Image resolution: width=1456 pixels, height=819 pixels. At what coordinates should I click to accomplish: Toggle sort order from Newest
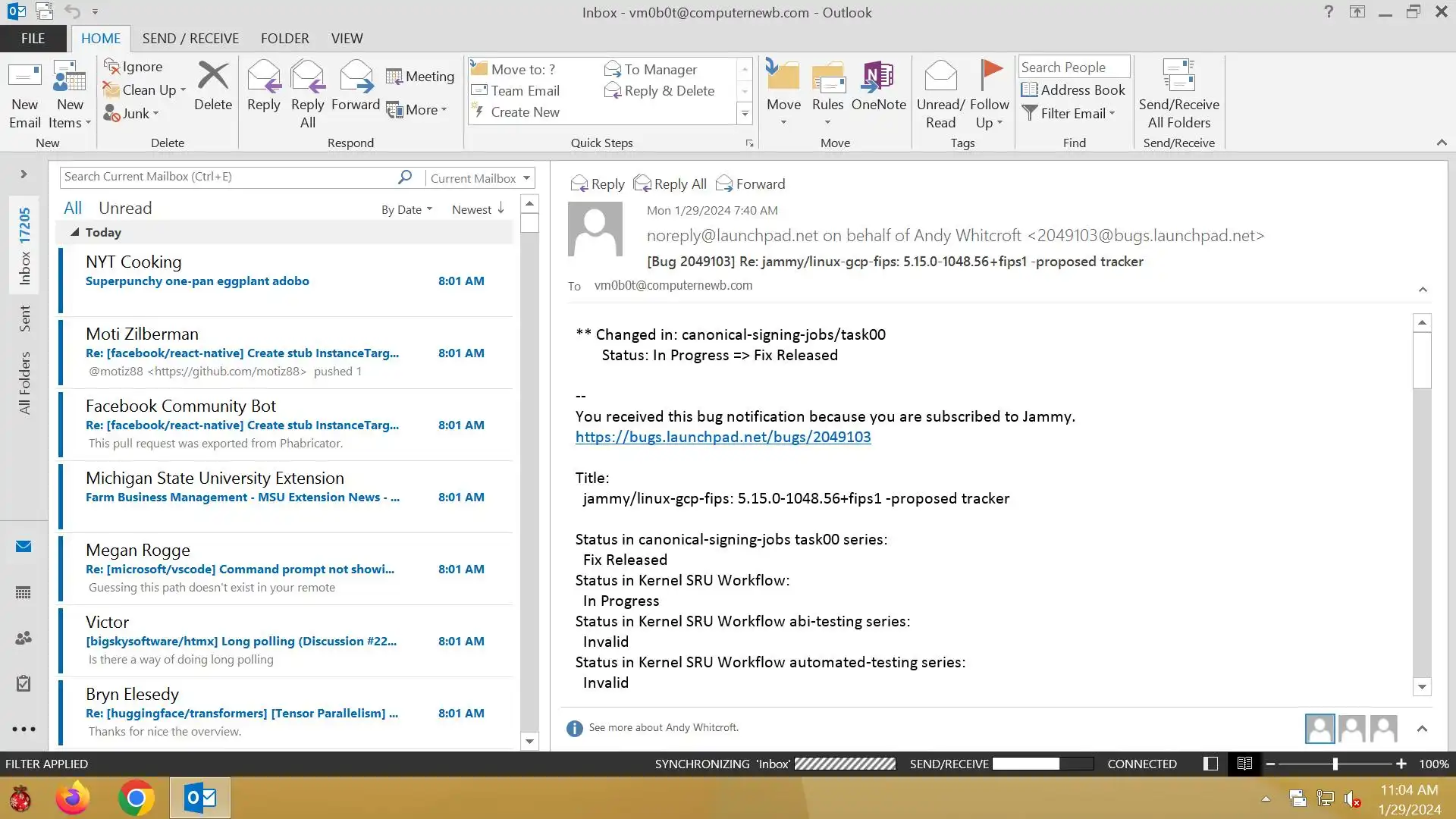click(478, 209)
